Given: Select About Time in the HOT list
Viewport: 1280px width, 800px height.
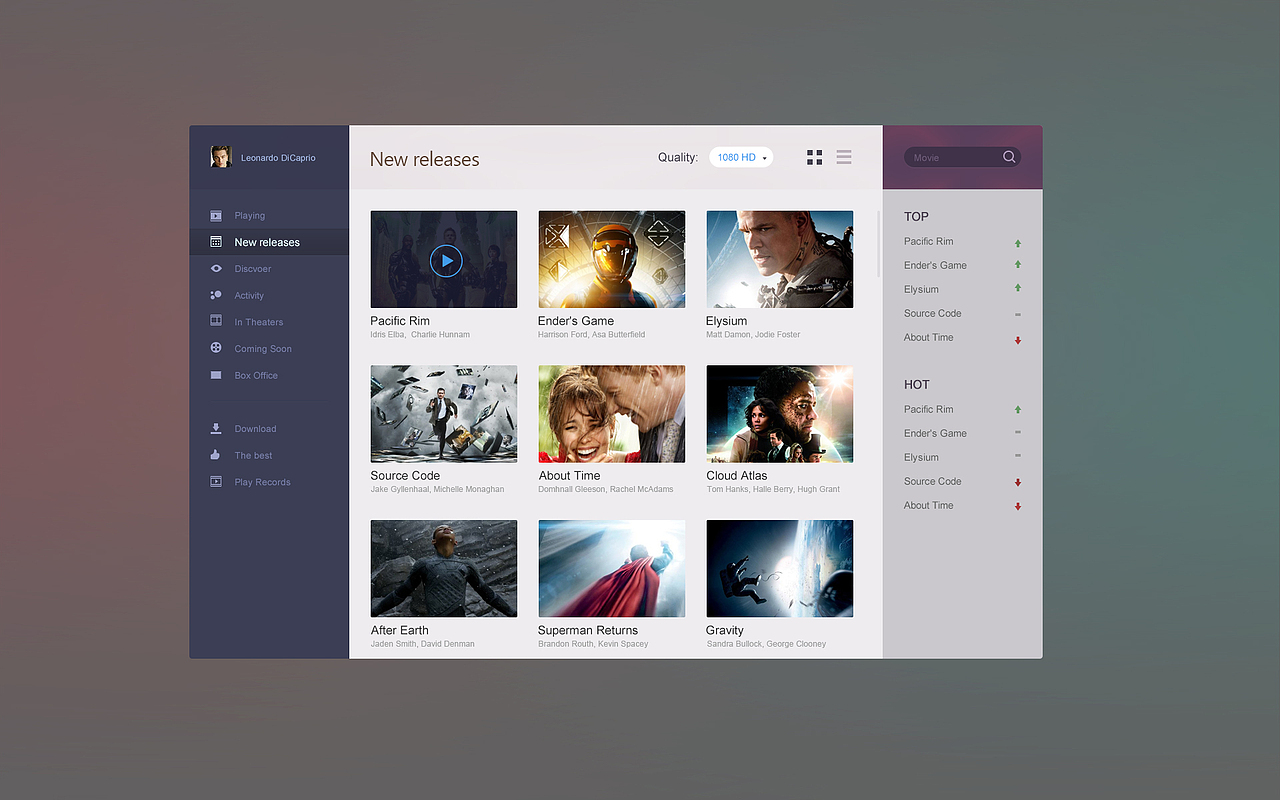Looking at the screenshot, I should [929, 505].
